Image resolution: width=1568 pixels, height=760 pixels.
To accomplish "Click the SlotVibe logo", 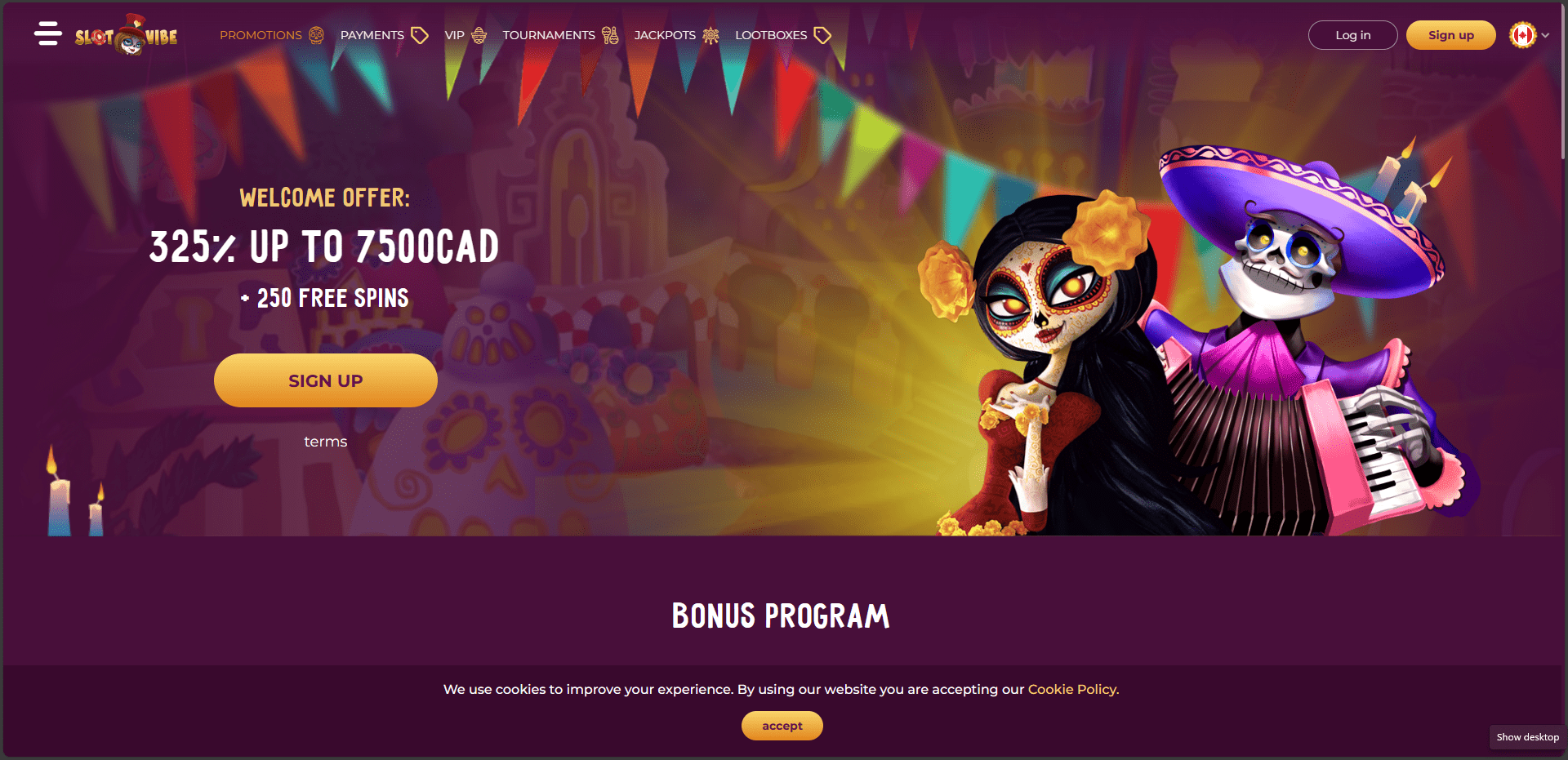I will pos(127,35).
